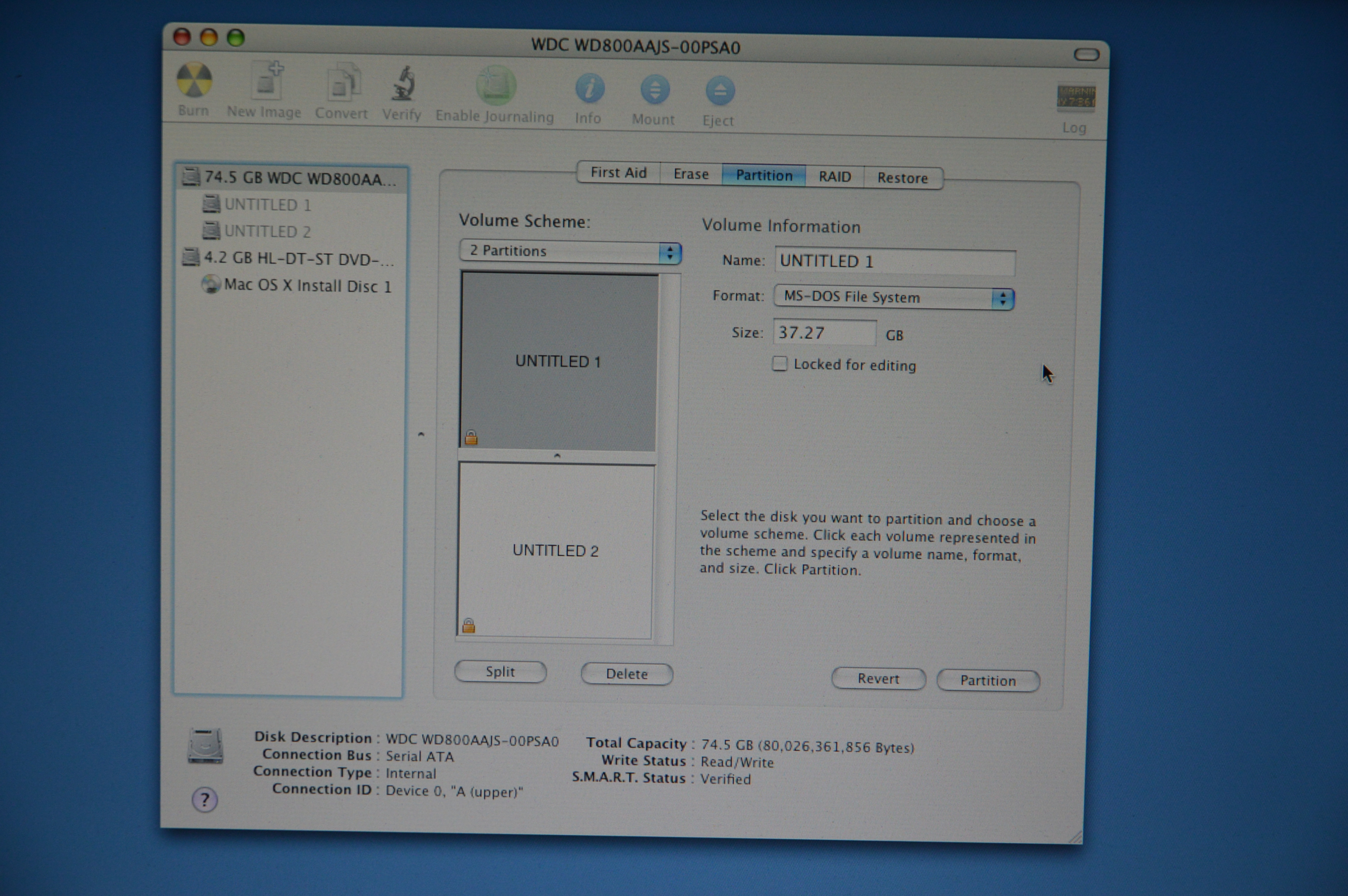Select the 4.2 GB HL-DT-ST DVD drive

tap(289, 258)
